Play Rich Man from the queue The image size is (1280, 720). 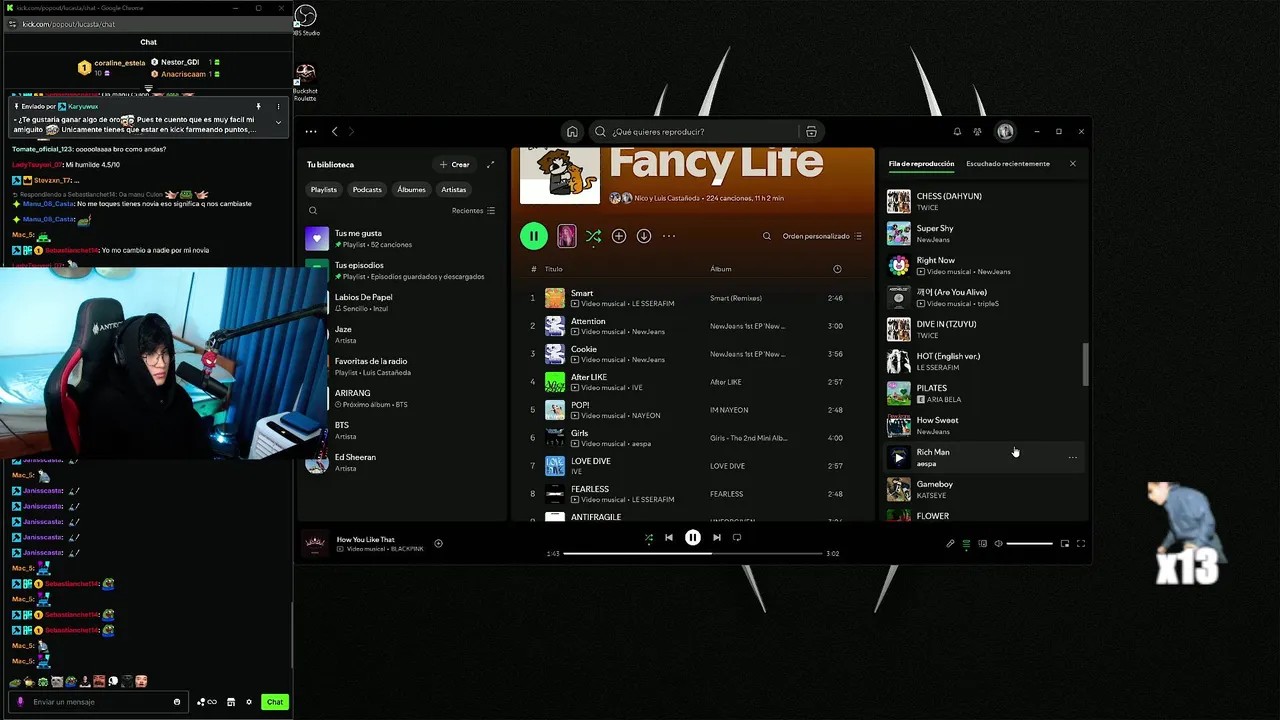pos(899,457)
